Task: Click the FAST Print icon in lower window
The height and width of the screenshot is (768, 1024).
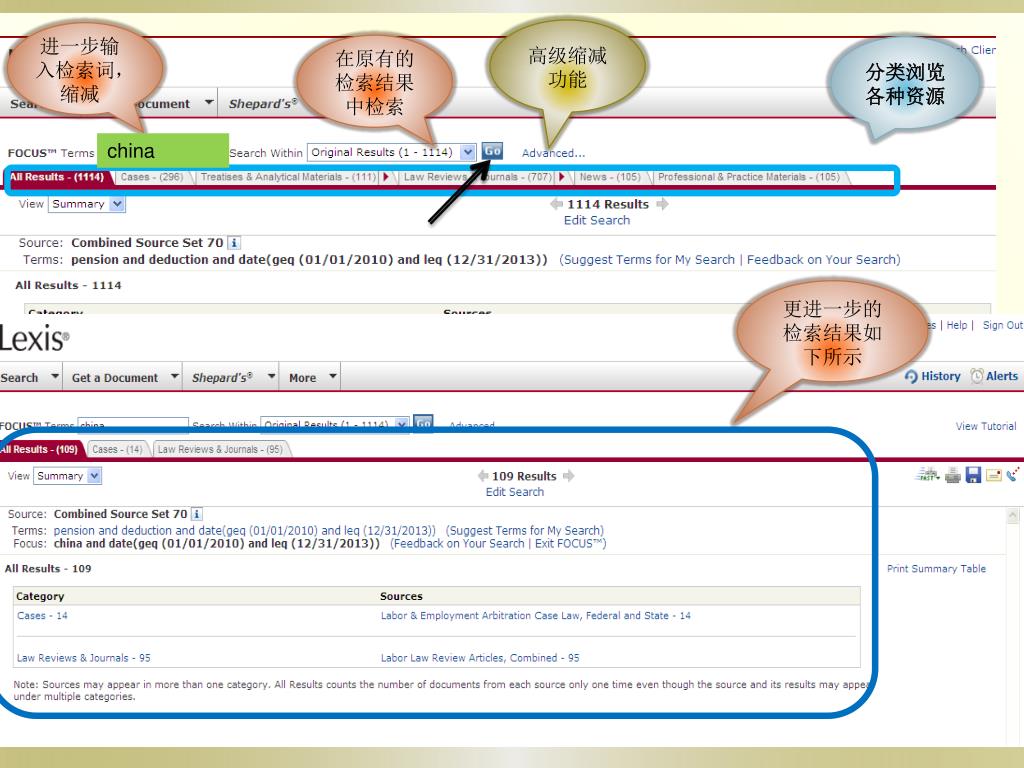Action: point(927,475)
